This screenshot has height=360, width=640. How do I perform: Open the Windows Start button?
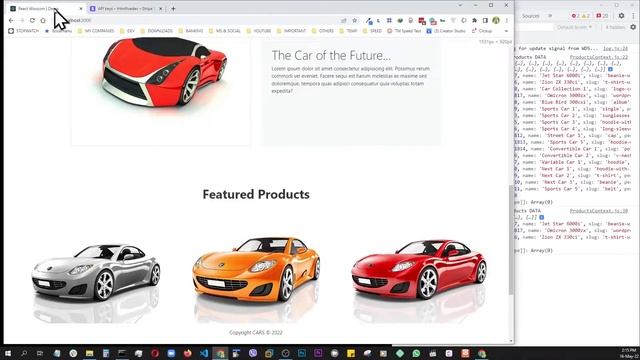(8, 353)
